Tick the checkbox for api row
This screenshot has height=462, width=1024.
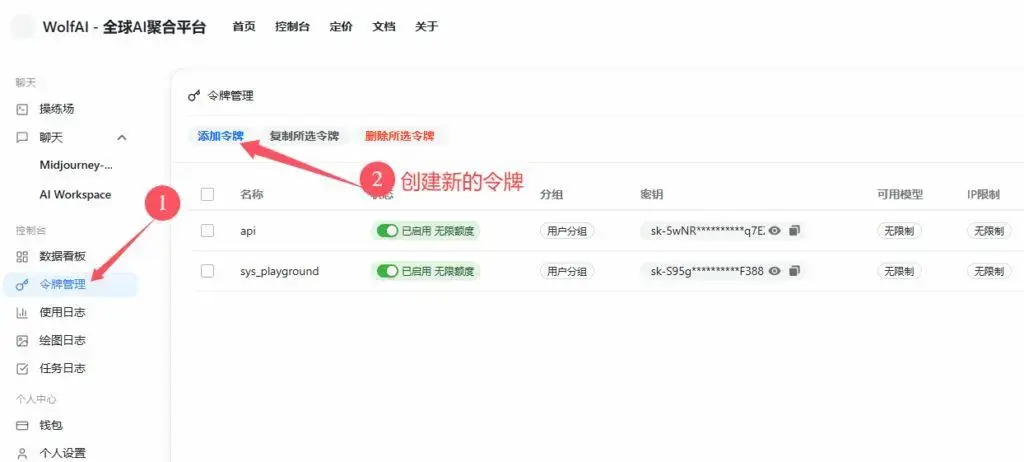[x=208, y=231]
